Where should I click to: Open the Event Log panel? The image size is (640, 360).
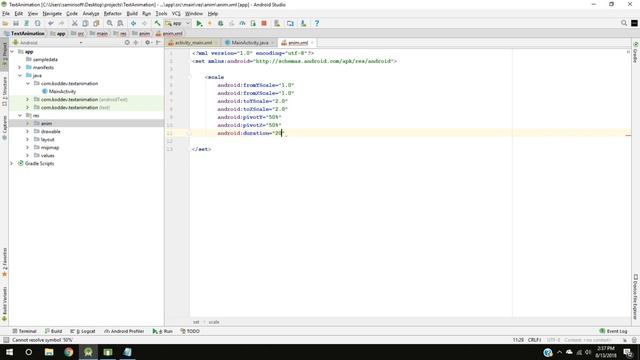click(613, 331)
